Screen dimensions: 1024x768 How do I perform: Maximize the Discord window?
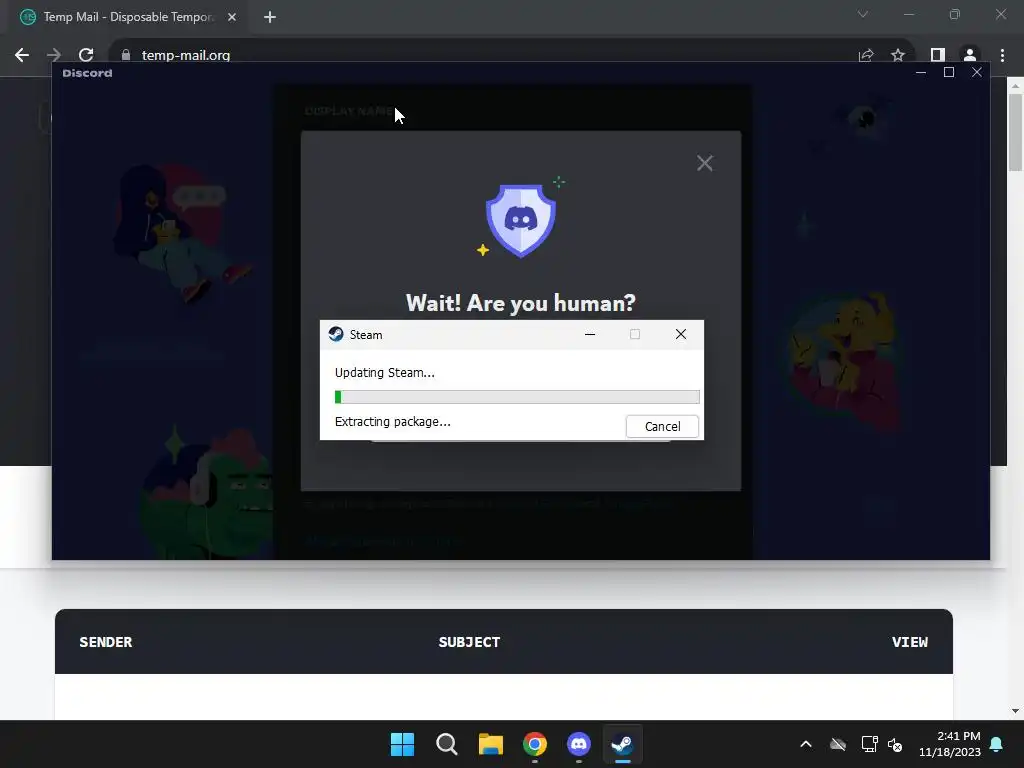tap(949, 72)
